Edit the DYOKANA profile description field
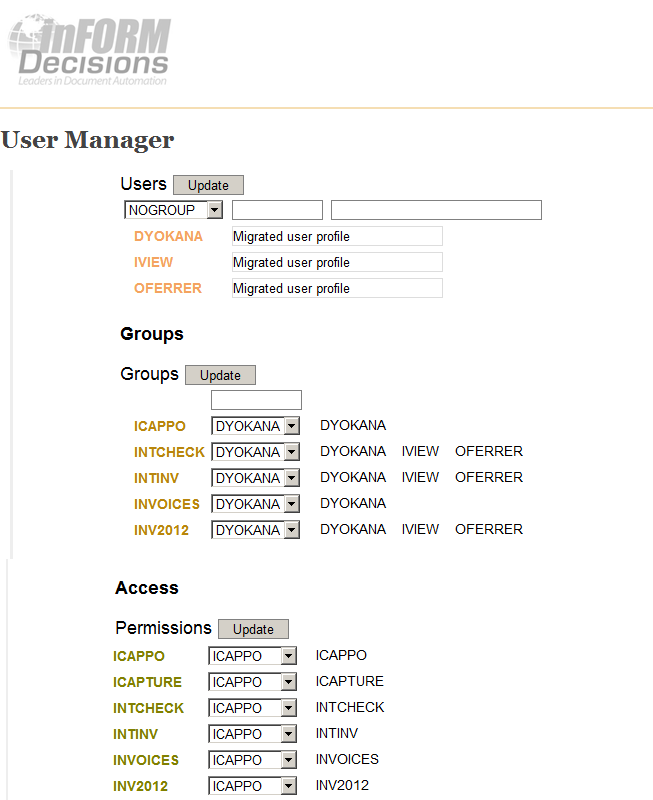Viewport: 653px width, 800px height. click(x=337, y=236)
